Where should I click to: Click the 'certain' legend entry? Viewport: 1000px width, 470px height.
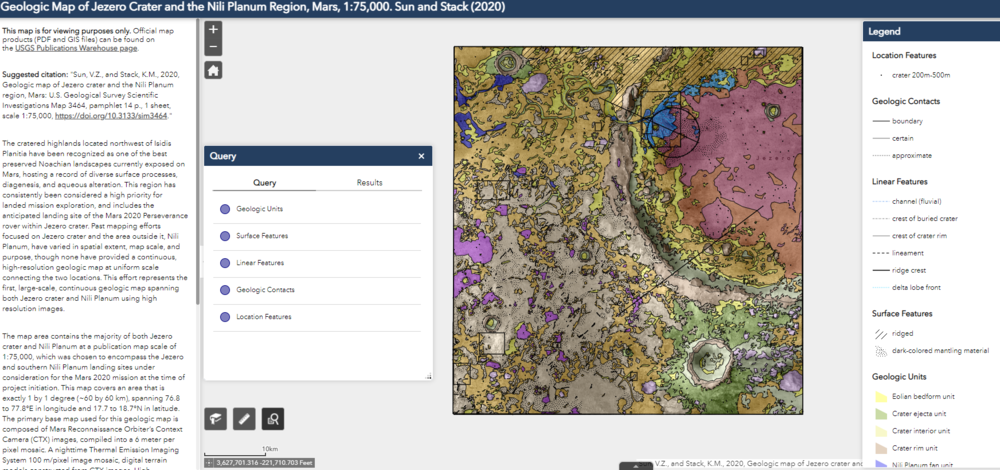pyautogui.click(x=903, y=138)
